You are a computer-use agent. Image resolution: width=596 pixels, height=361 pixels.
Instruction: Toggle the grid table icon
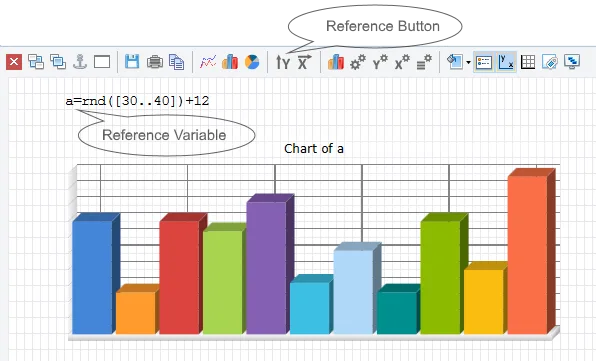point(528,62)
